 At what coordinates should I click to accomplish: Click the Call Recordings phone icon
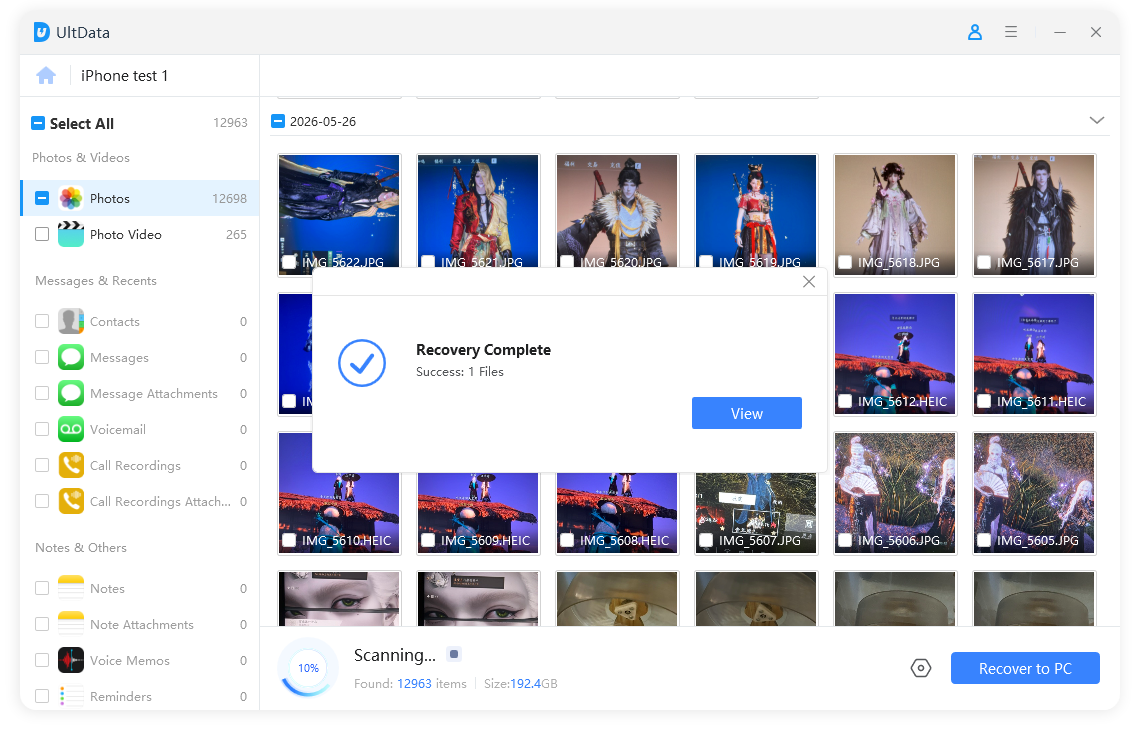pos(71,465)
